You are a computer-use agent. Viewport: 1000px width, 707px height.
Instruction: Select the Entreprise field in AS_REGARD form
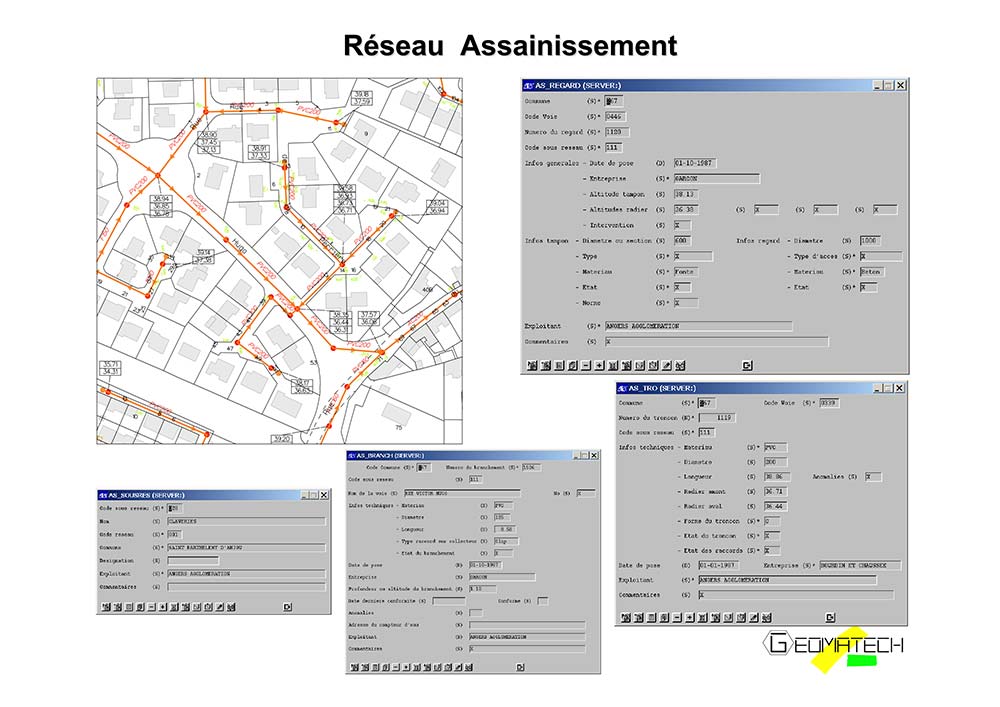point(717,179)
